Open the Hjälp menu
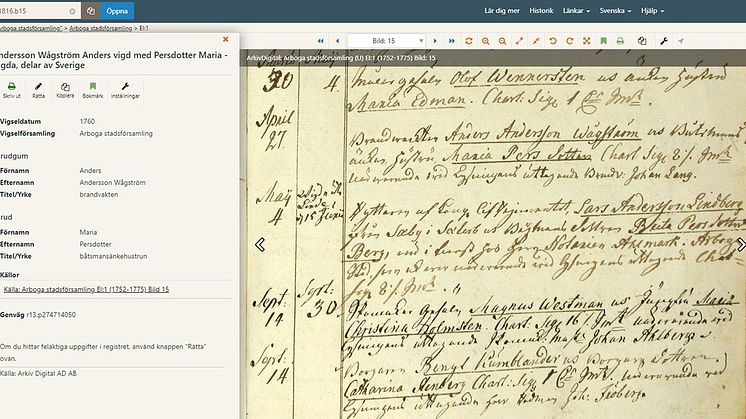Image resolution: width=746 pixels, height=419 pixels. click(x=652, y=10)
